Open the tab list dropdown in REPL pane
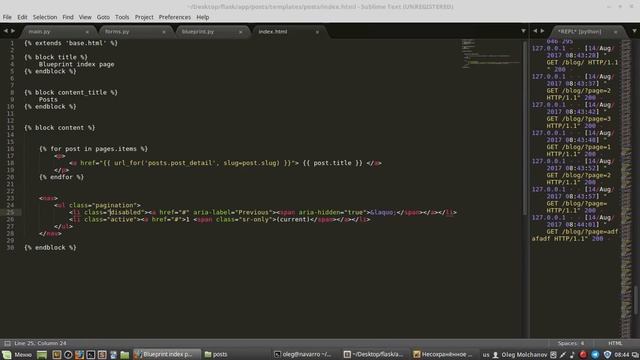 634,31
